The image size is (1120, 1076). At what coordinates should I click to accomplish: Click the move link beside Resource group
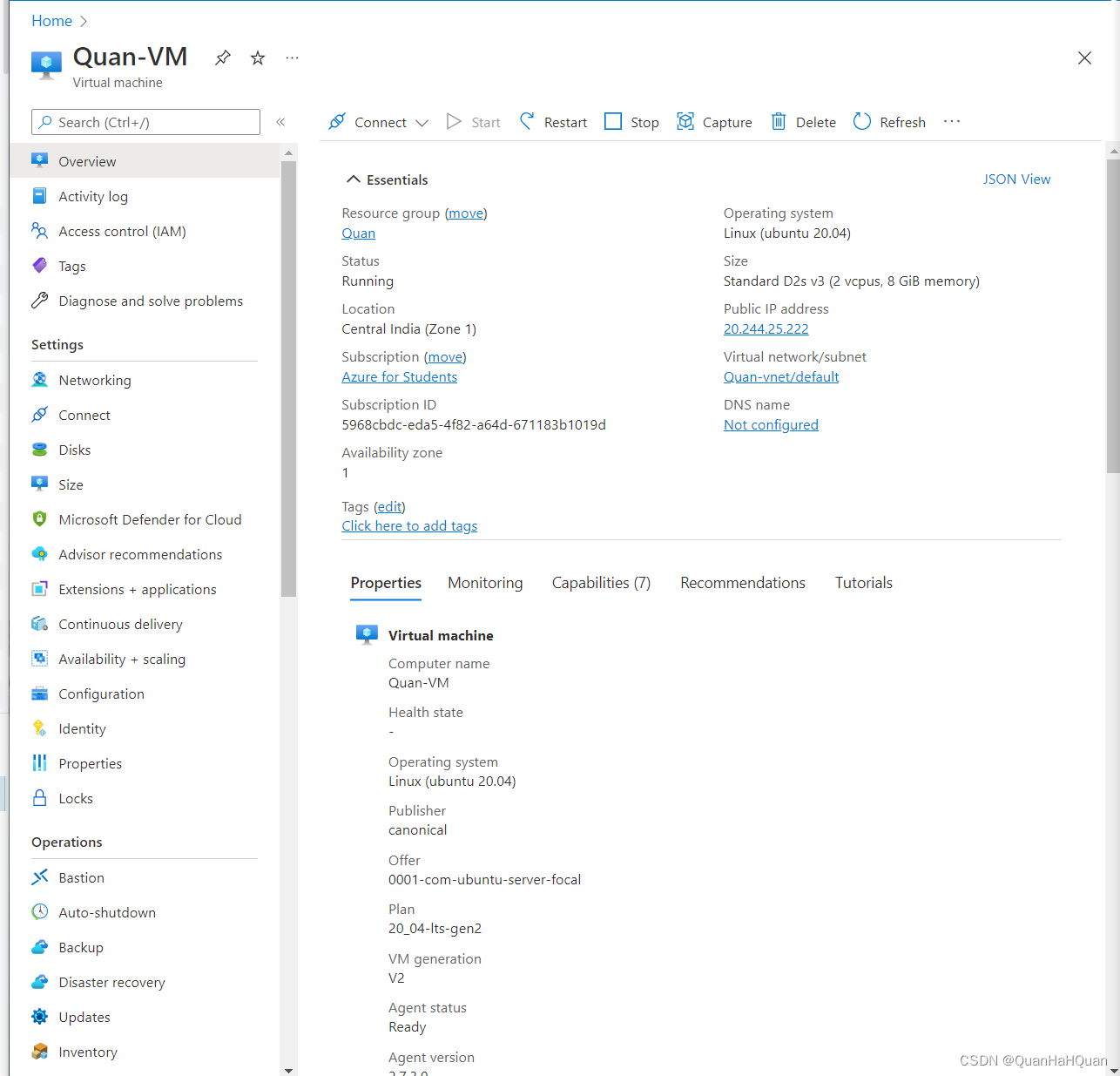pyautogui.click(x=466, y=213)
